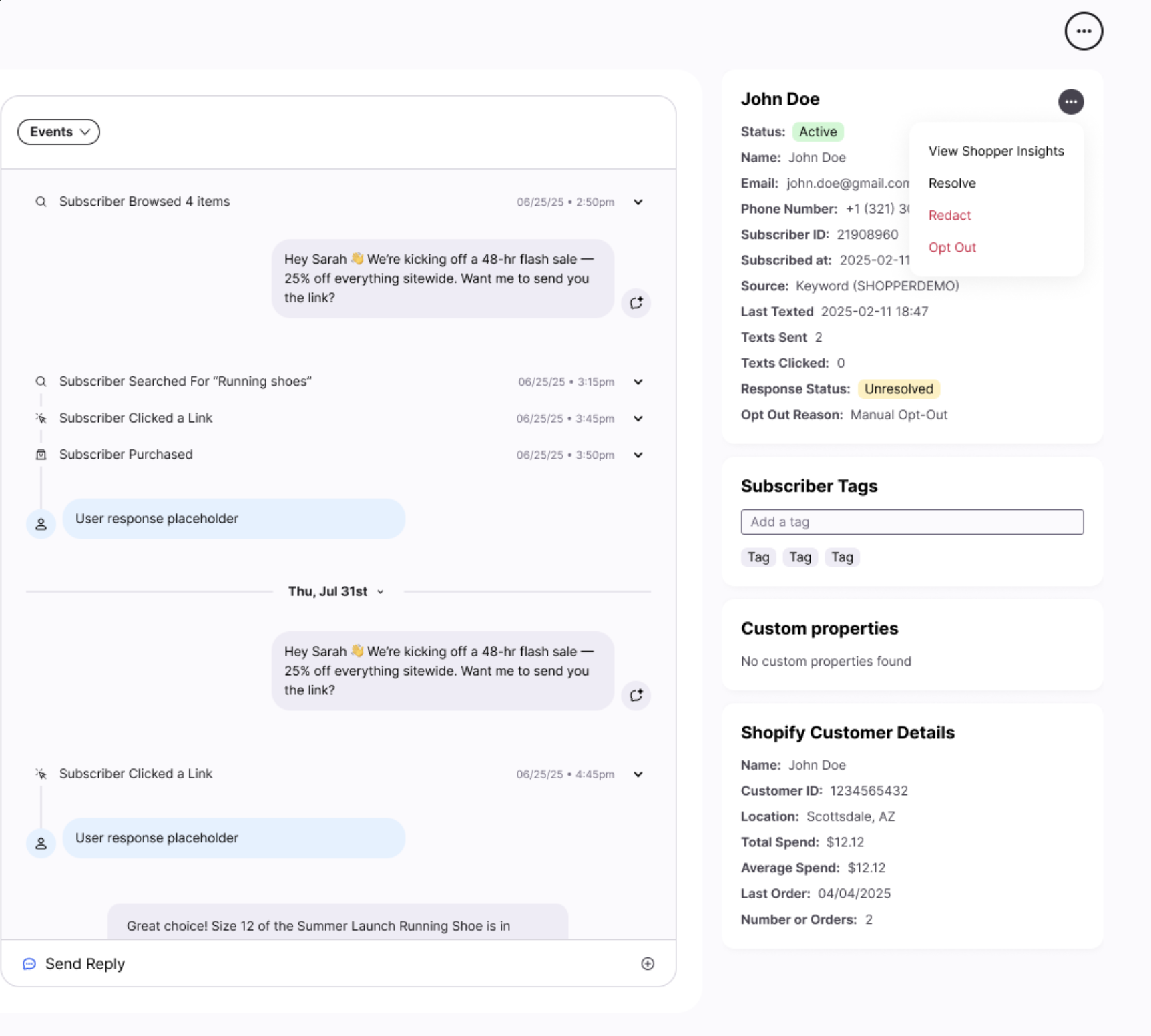The height and width of the screenshot is (1036, 1151).
Task: Expand the Subscriber Purchased event details
Action: click(638, 455)
